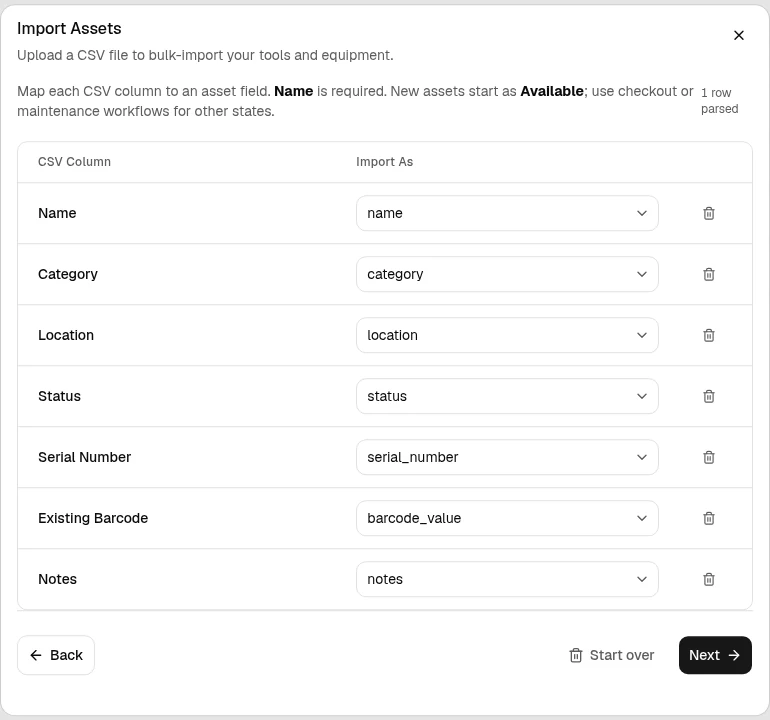Click the 'Name' CSV column label

point(57,213)
